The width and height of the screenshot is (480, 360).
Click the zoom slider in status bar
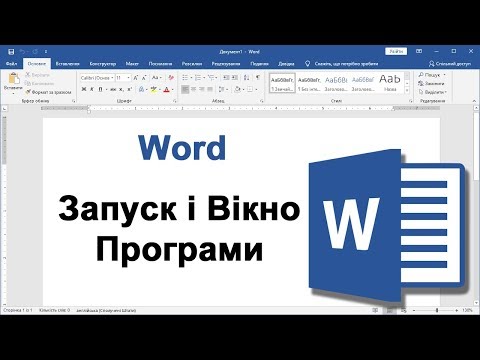tap(437, 310)
